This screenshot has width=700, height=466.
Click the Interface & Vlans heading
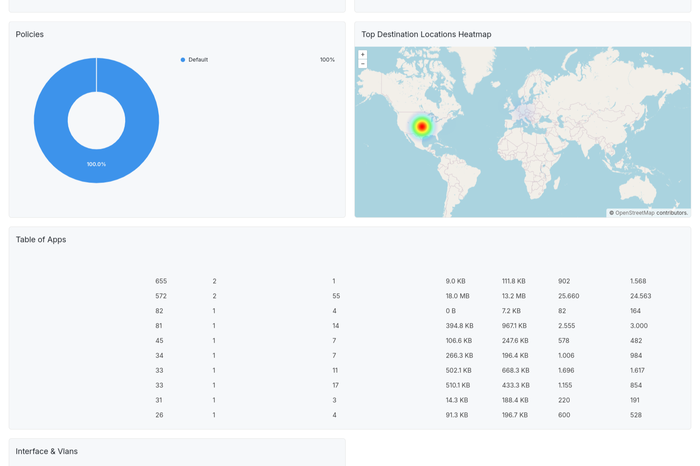coord(46,452)
